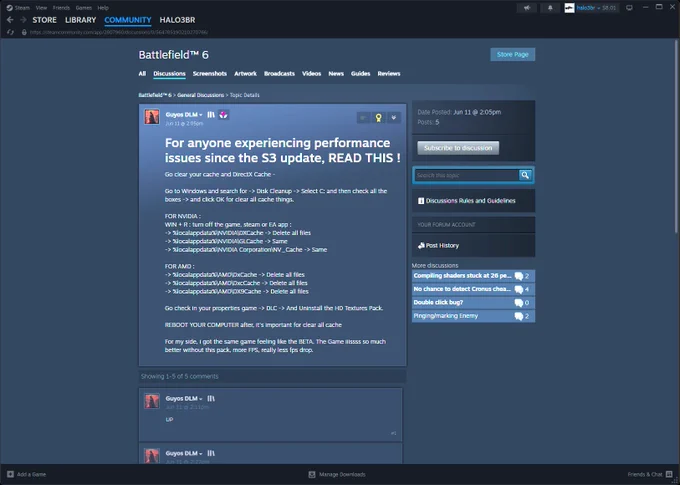Go to the LIBRARY section
The image size is (680, 485).
tap(80, 20)
